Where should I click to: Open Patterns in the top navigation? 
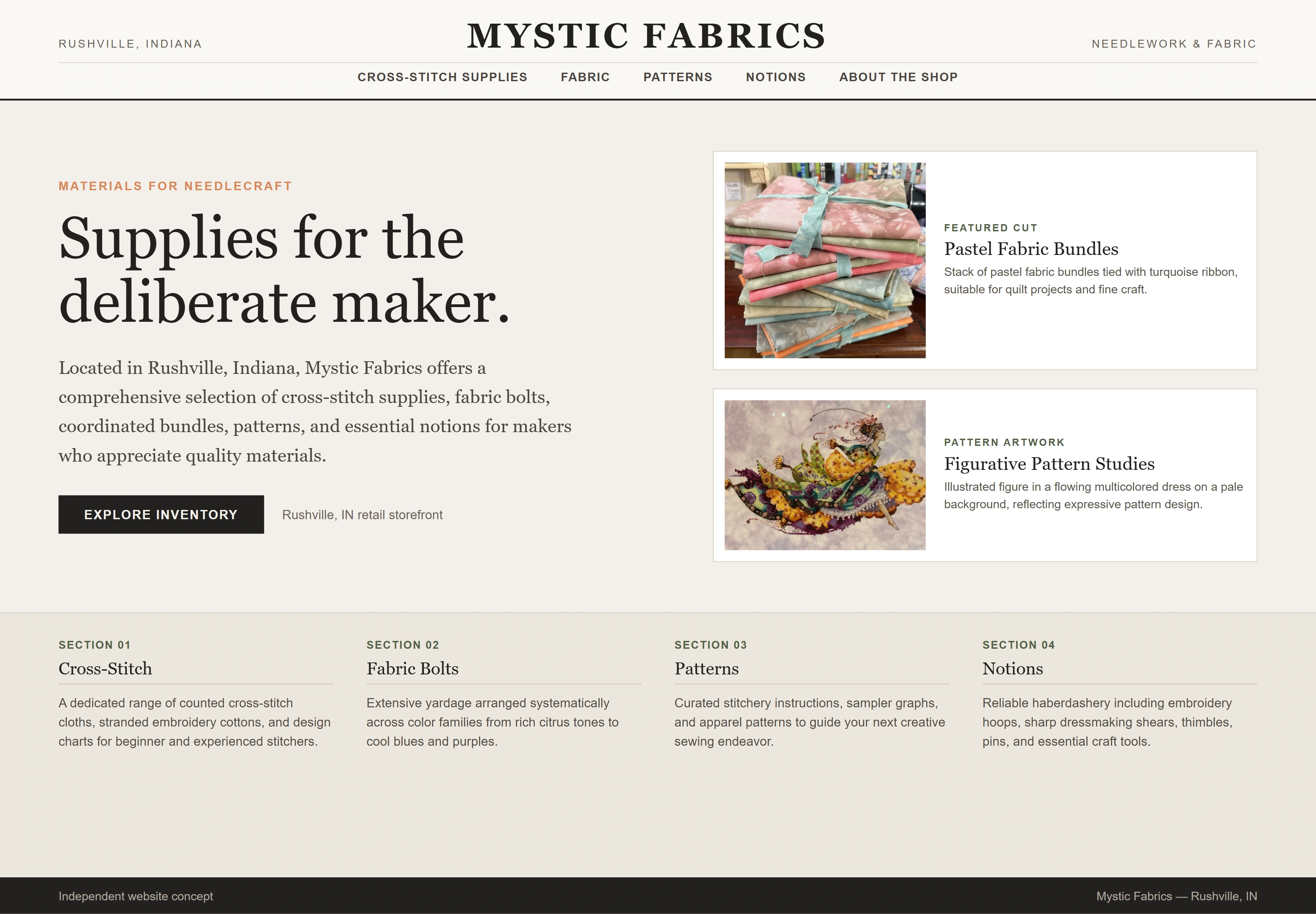click(x=678, y=77)
